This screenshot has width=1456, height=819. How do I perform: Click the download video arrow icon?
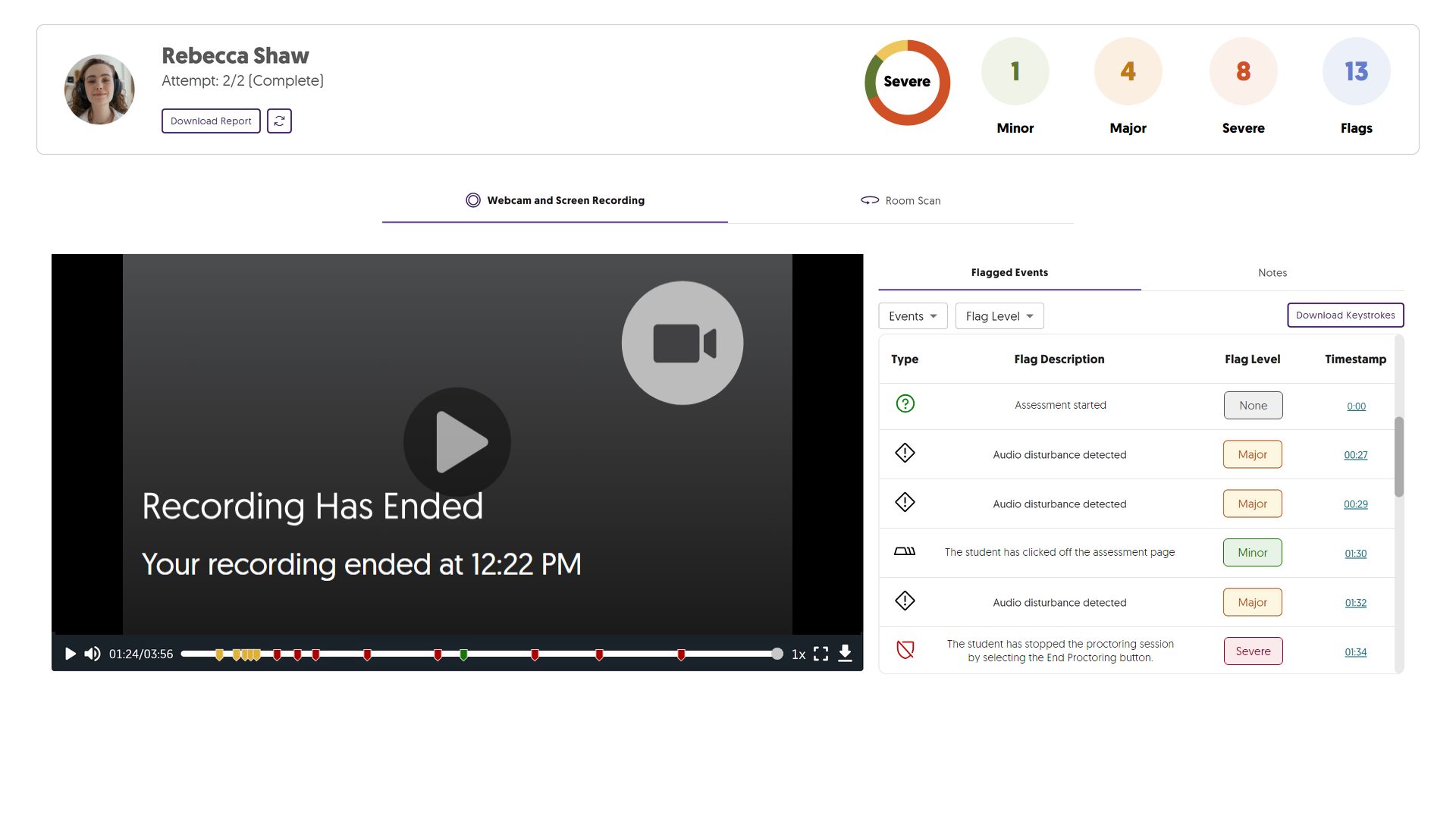845,654
